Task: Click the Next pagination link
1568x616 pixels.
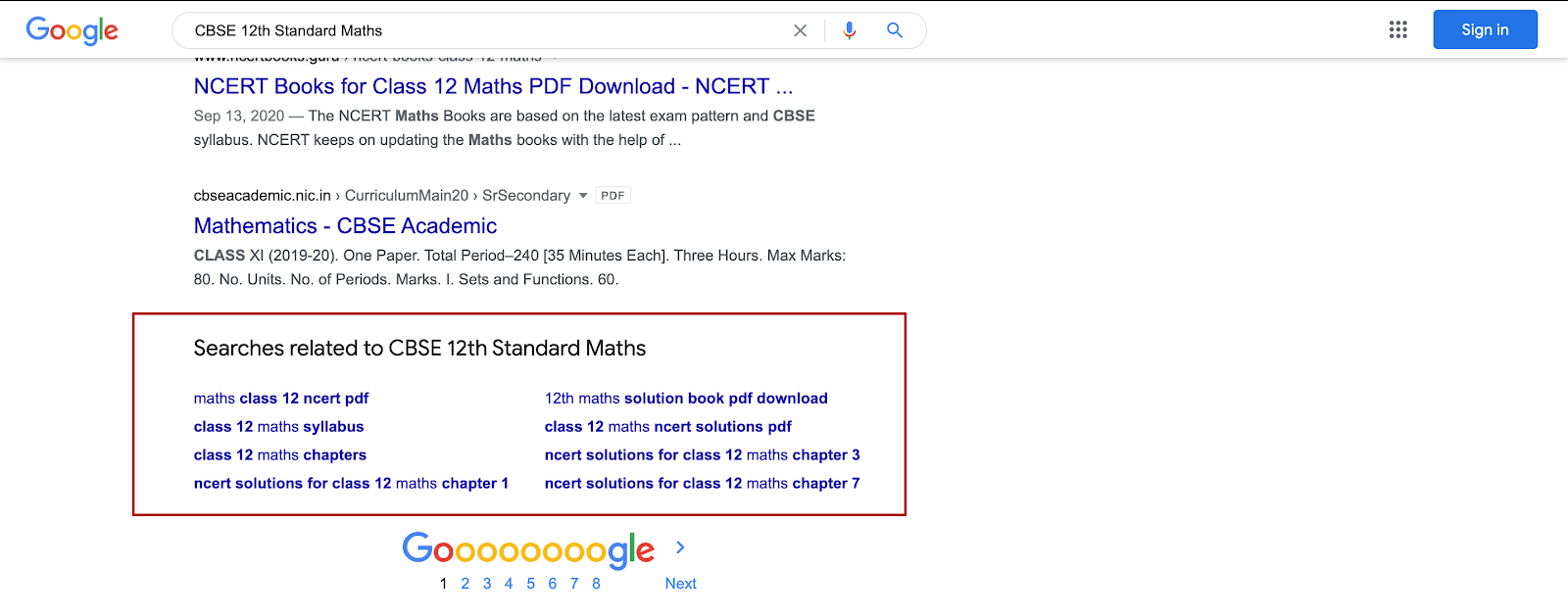Action: (680, 584)
